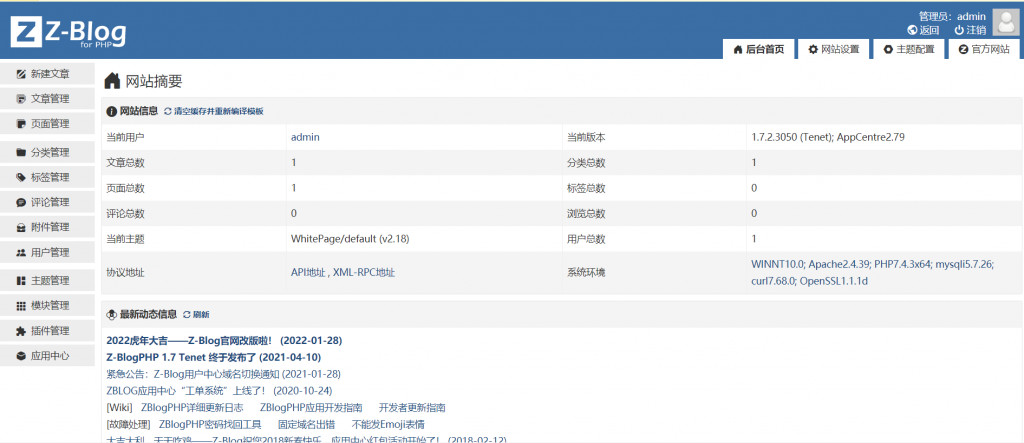Click 固定域名出错 link
The height and width of the screenshot is (443, 1024).
pos(306,425)
